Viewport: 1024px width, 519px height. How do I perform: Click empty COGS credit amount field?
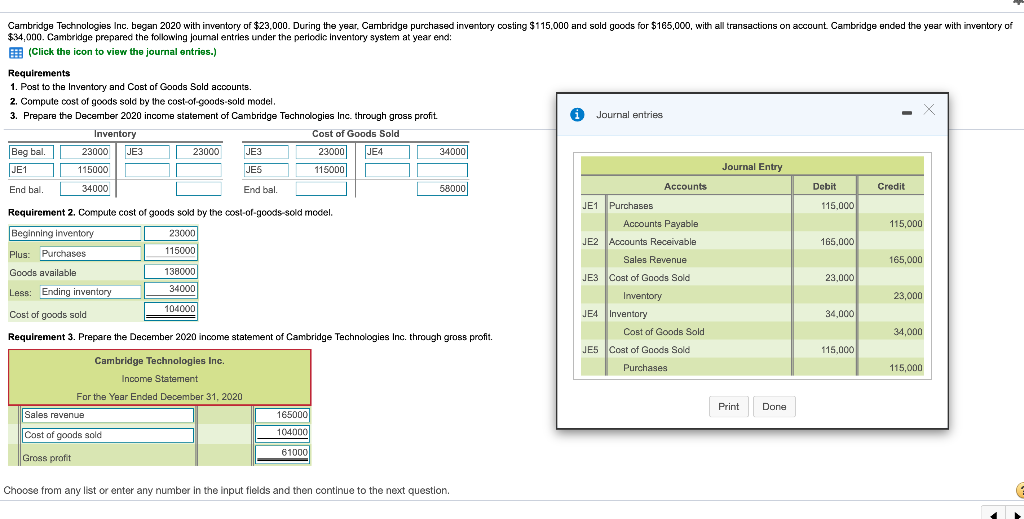tap(442, 170)
